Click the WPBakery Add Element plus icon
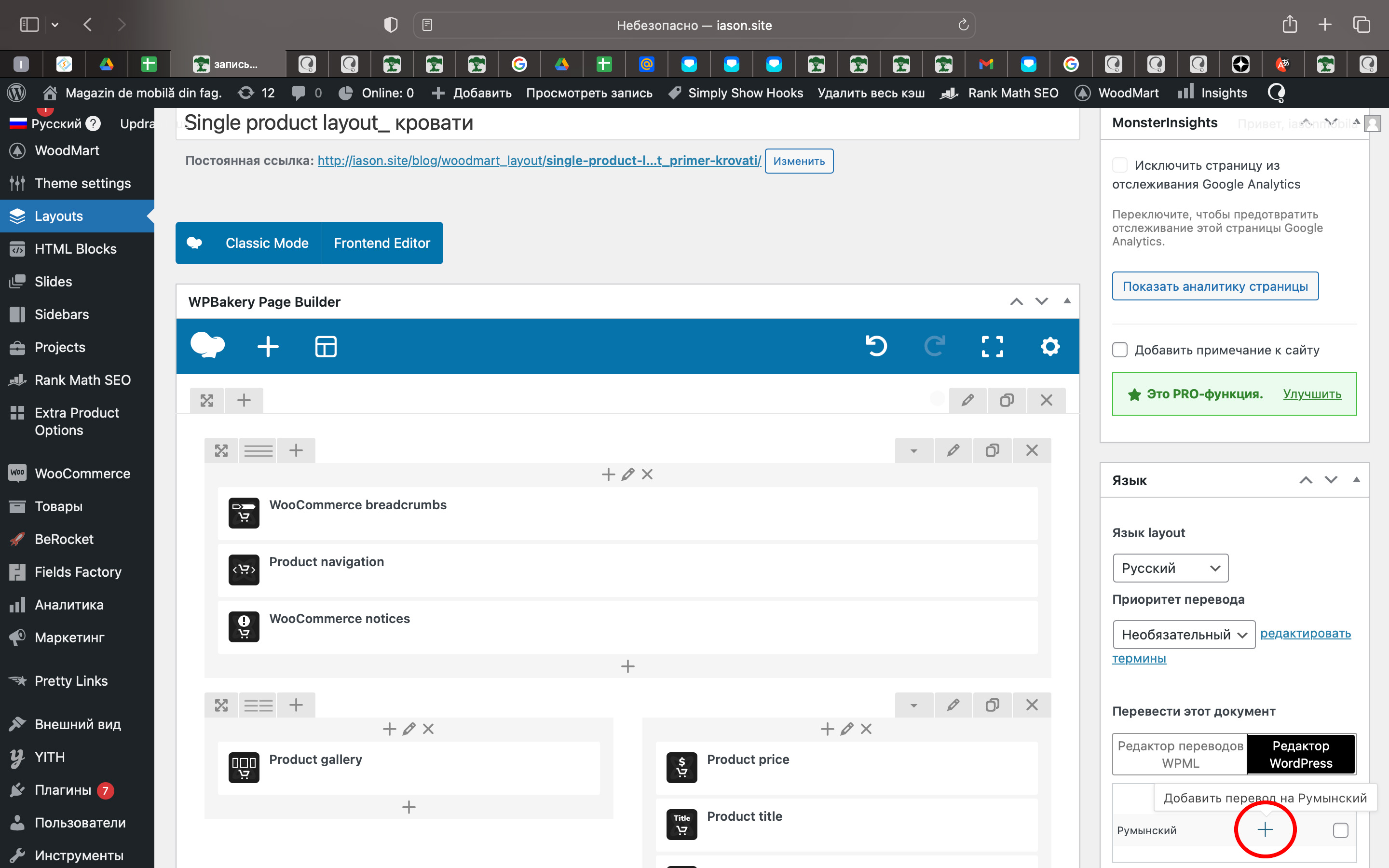Viewport: 1389px width, 868px height. pyautogui.click(x=268, y=347)
